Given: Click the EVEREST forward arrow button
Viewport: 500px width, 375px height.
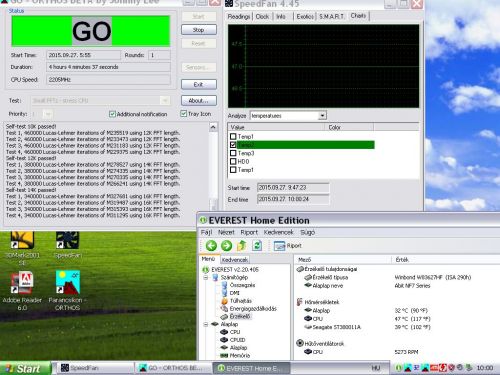Looking at the screenshot, I should coord(227,246).
